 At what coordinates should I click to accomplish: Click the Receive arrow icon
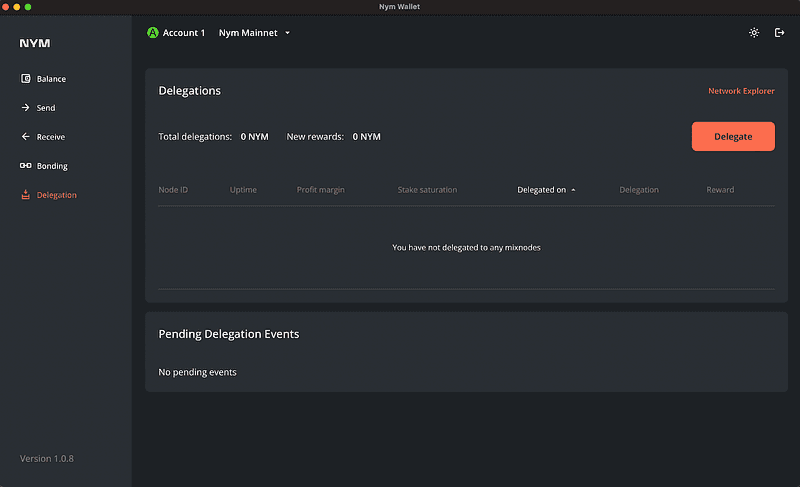point(26,137)
